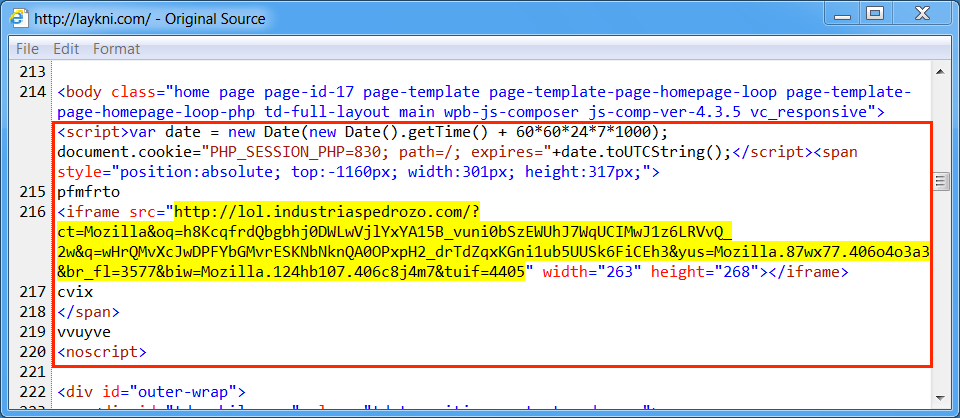Click the 'PHP_SESSION_PHP=830' cookie string
960x418 pixels.
[x=296, y=152]
